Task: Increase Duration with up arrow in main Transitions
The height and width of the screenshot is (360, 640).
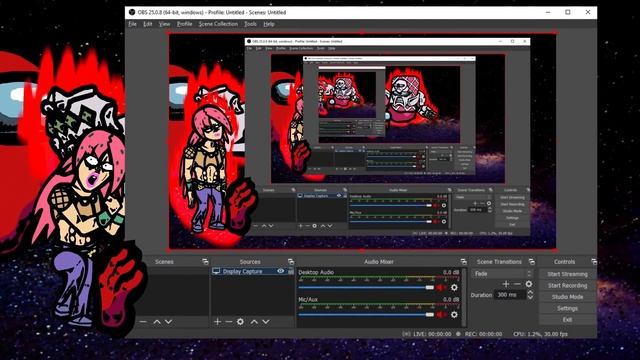Action: [530, 292]
